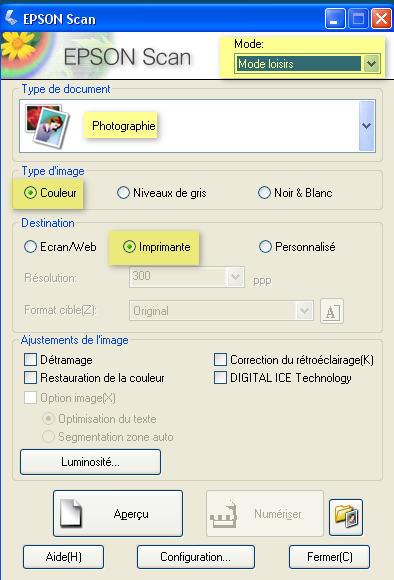
Task: Set destination to Ecran/Web
Action: 30,247
